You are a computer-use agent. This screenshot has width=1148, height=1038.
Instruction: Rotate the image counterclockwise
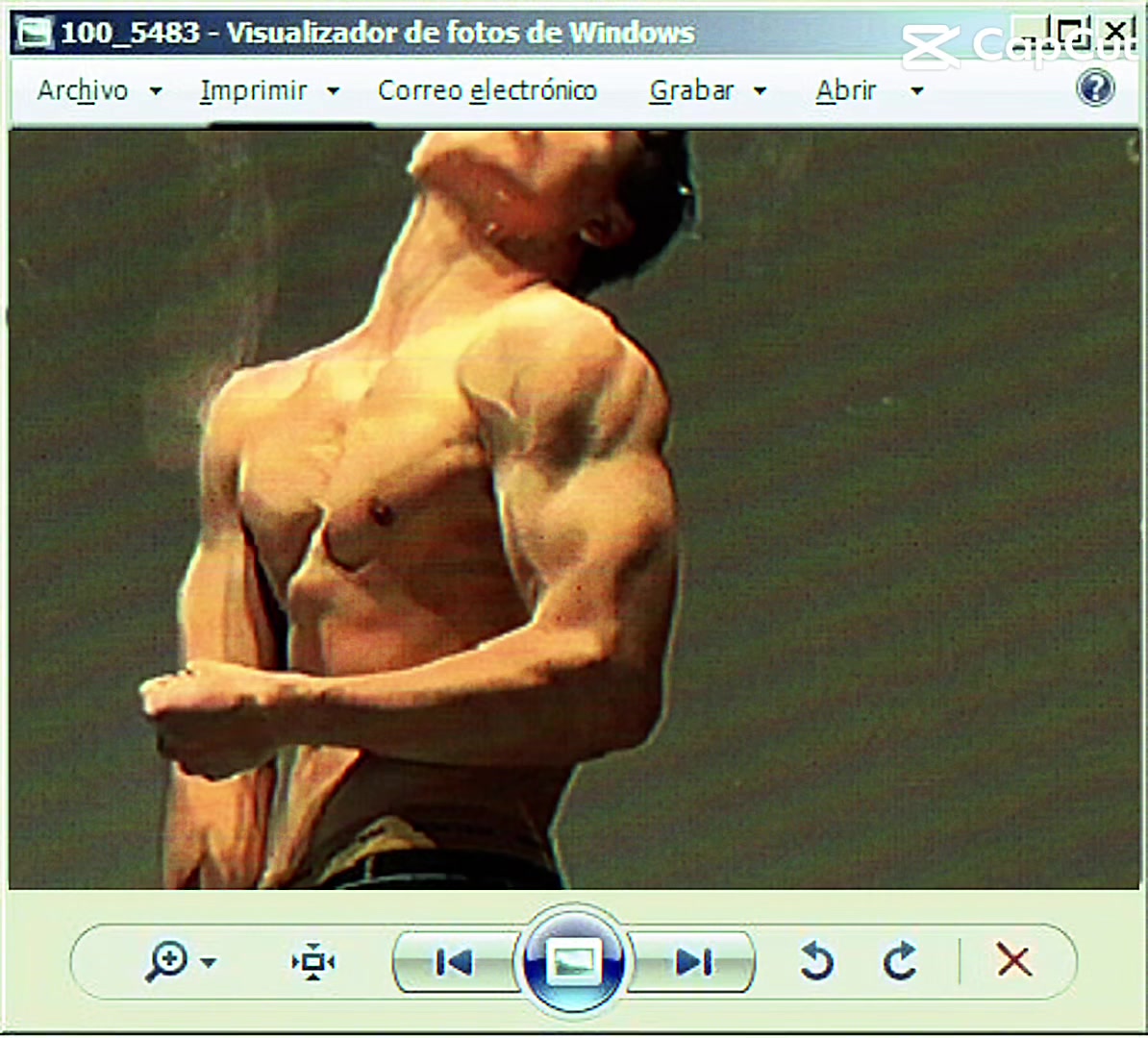click(816, 961)
